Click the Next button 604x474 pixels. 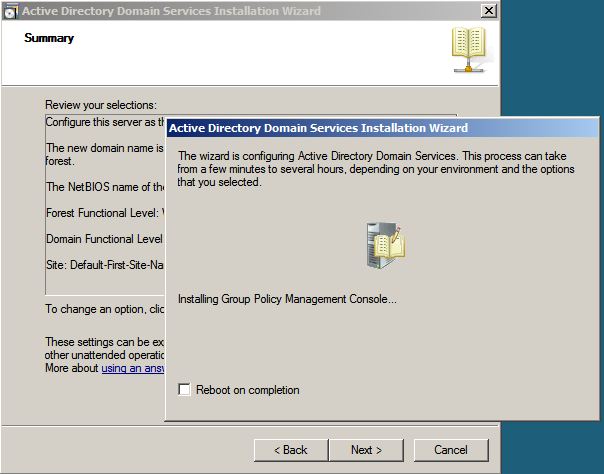coord(366,450)
